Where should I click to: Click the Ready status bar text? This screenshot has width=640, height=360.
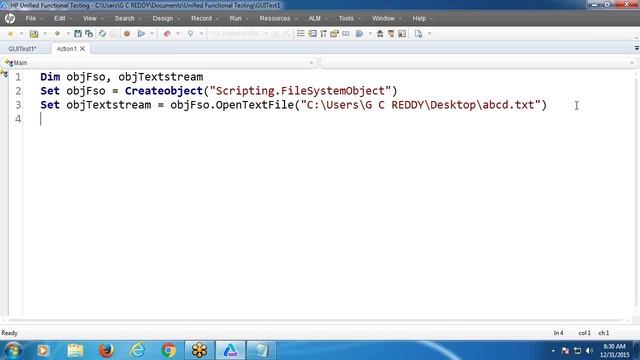click(9, 333)
